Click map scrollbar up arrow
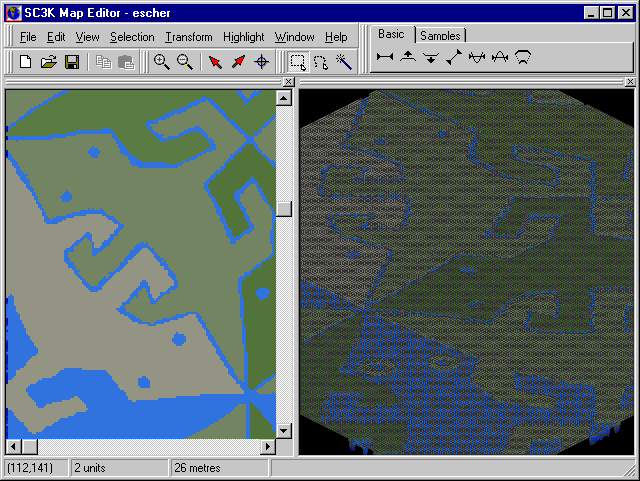Viewport: 640px width, 481px height. point(284,98)
